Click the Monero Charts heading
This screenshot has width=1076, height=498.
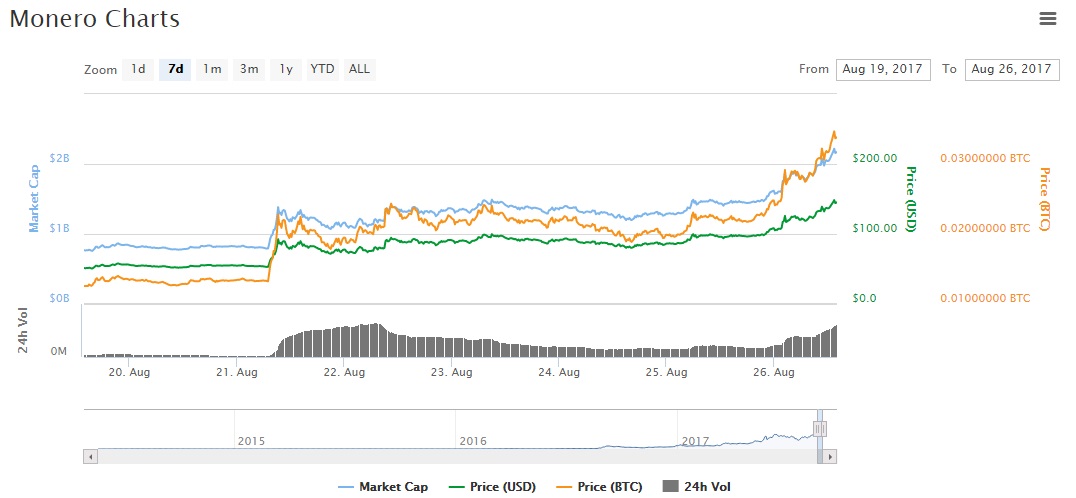coord(95,19)
